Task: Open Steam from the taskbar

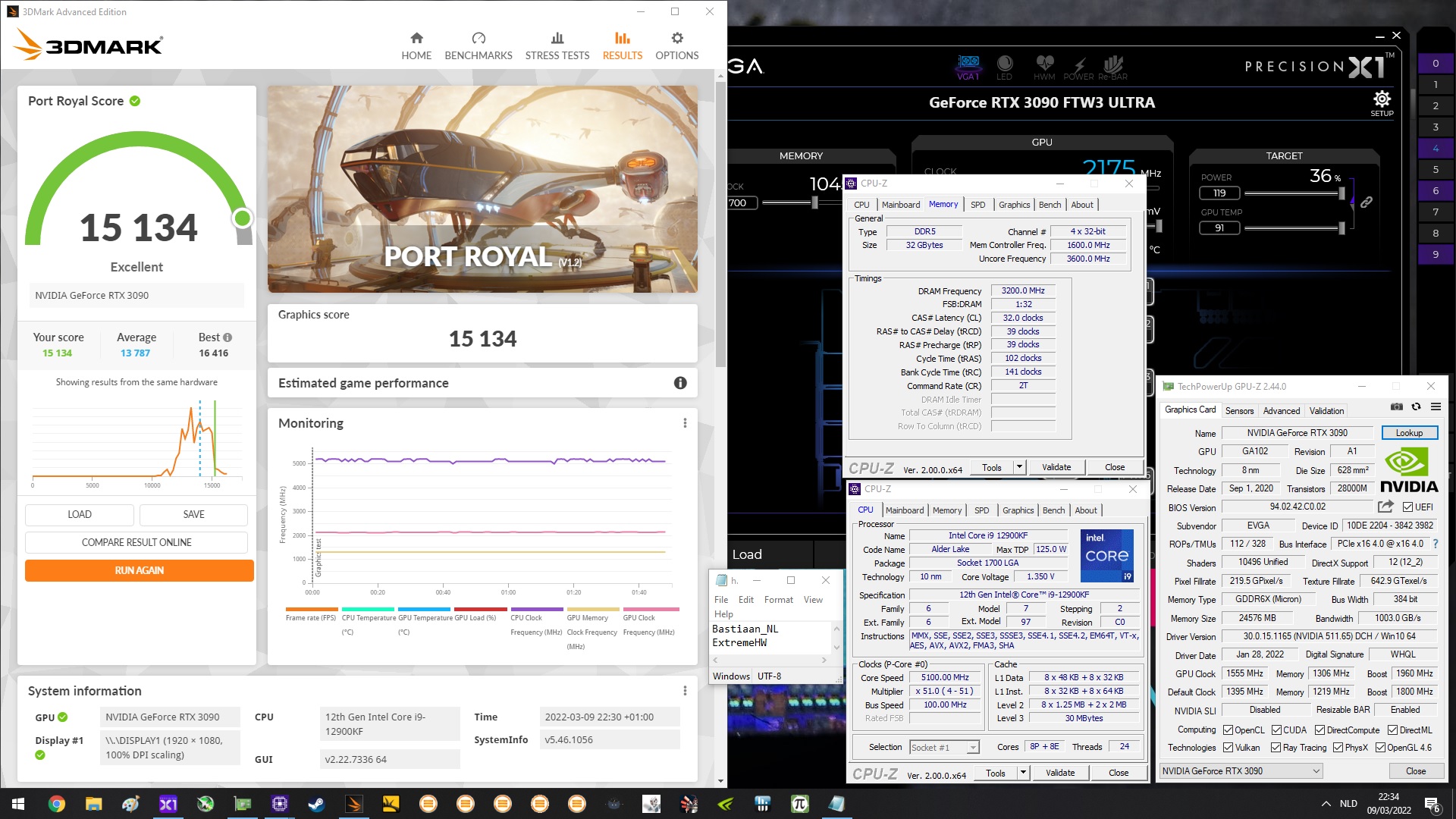Action: coord(316,804)
